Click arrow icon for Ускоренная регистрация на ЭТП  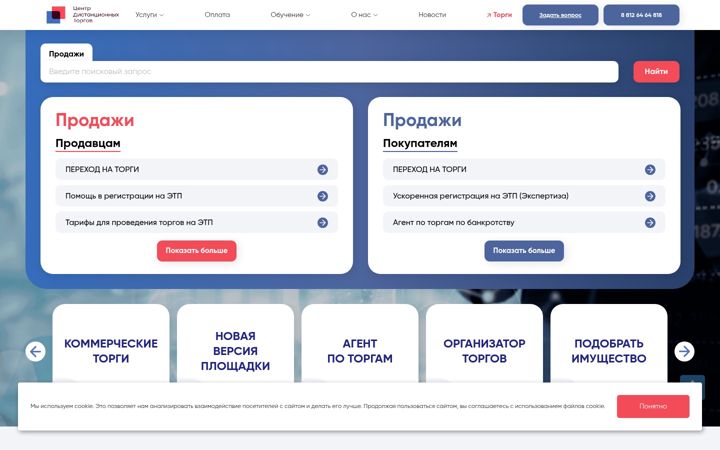650,196
